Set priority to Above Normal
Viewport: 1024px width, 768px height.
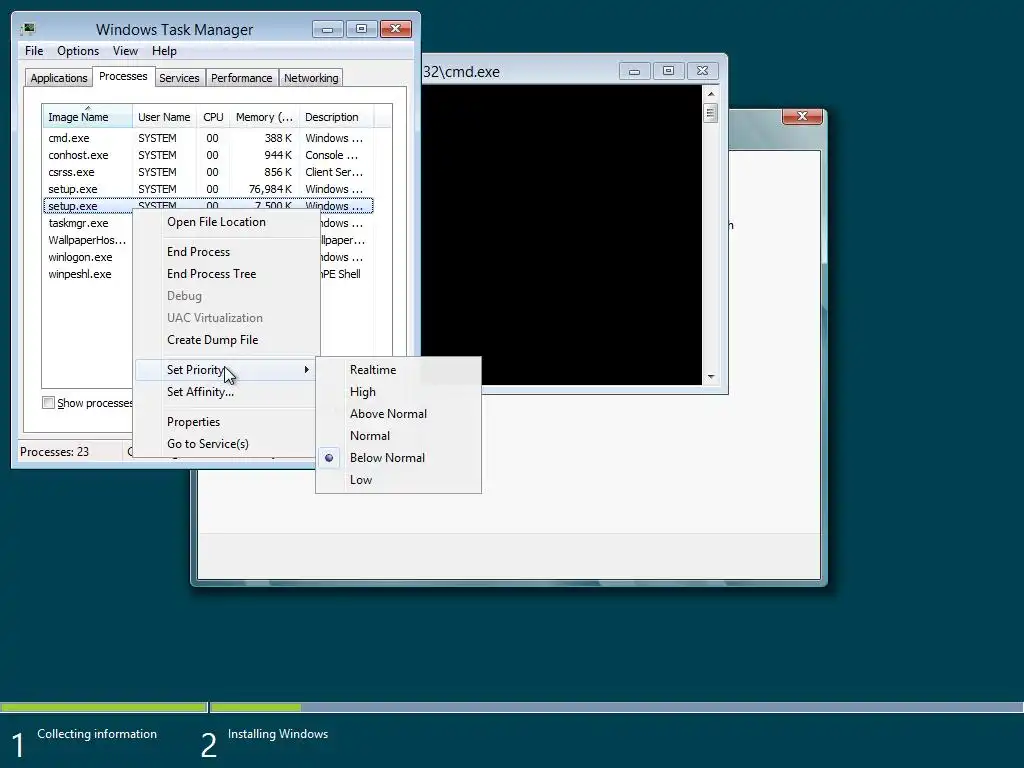pos(398,413)
